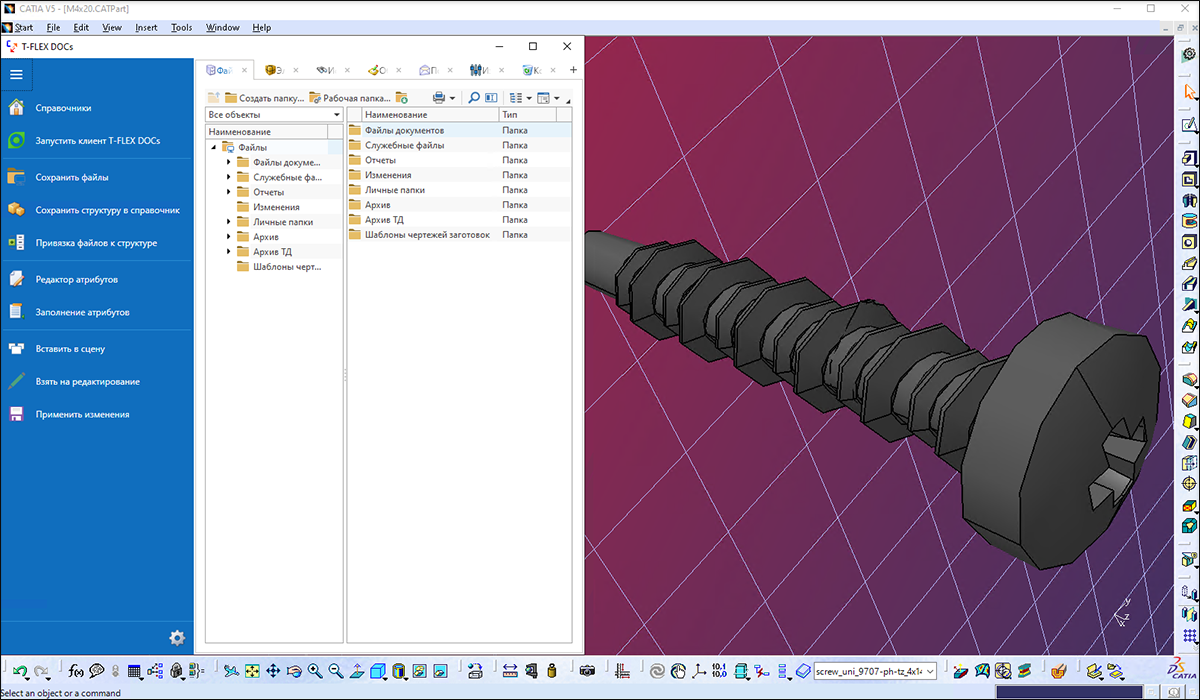Click Запустить клиент T-FLEX DOCs

pyautogui.click(x=97, y=141)
